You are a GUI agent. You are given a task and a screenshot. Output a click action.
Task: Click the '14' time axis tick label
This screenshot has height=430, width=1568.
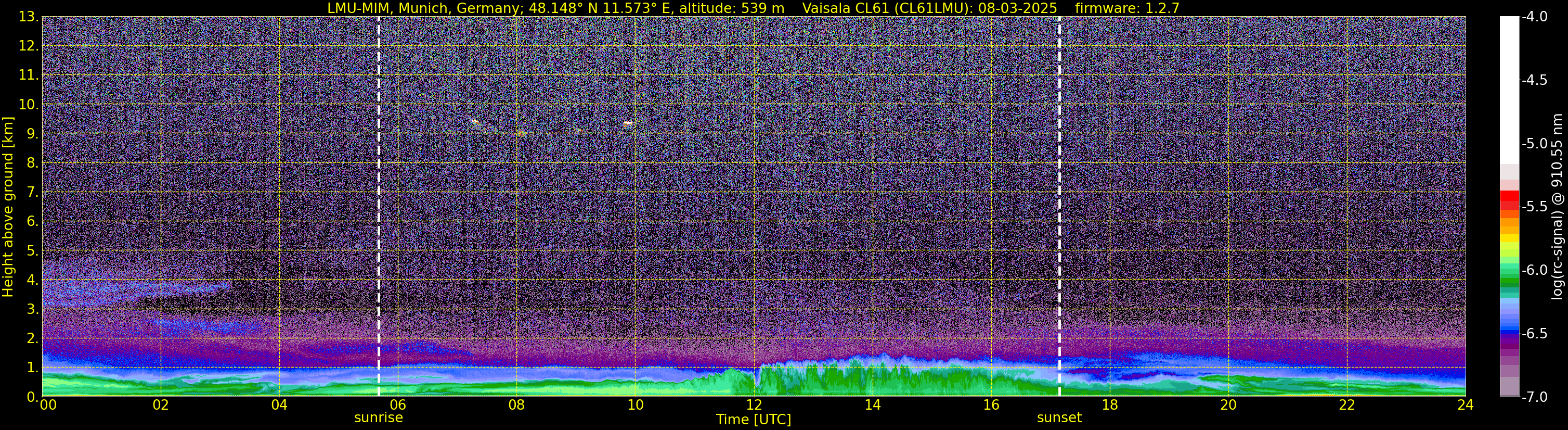click(x=872, y=404)
